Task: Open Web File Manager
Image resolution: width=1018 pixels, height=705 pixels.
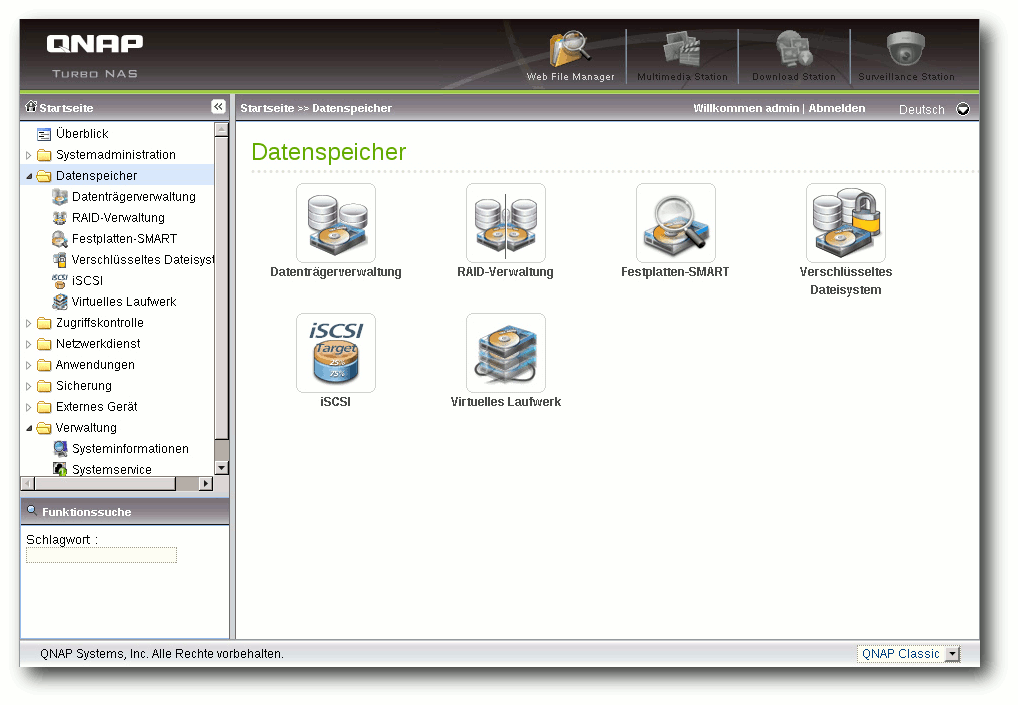Action: coord(570,56)
